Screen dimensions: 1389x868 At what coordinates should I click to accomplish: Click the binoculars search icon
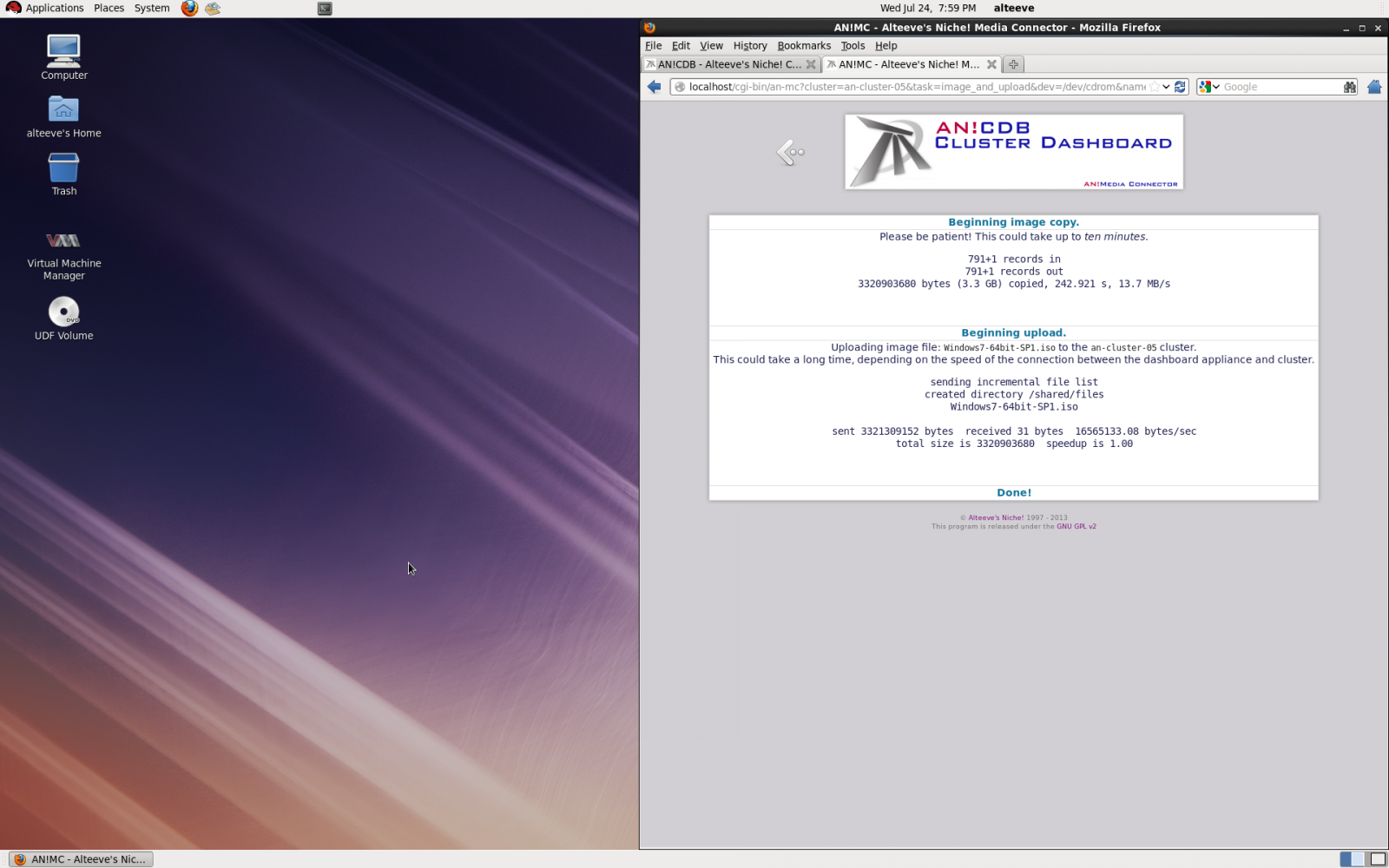(x=1349, y=87)
